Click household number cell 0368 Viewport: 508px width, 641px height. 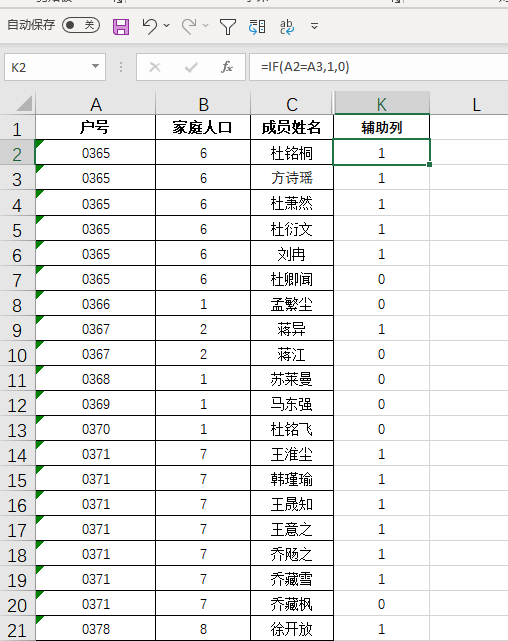tap(96, 379)
